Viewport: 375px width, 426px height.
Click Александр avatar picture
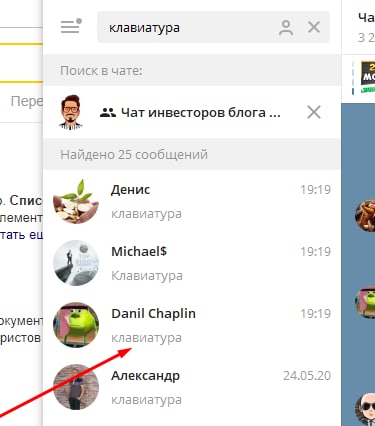click(x=76, y=387)
